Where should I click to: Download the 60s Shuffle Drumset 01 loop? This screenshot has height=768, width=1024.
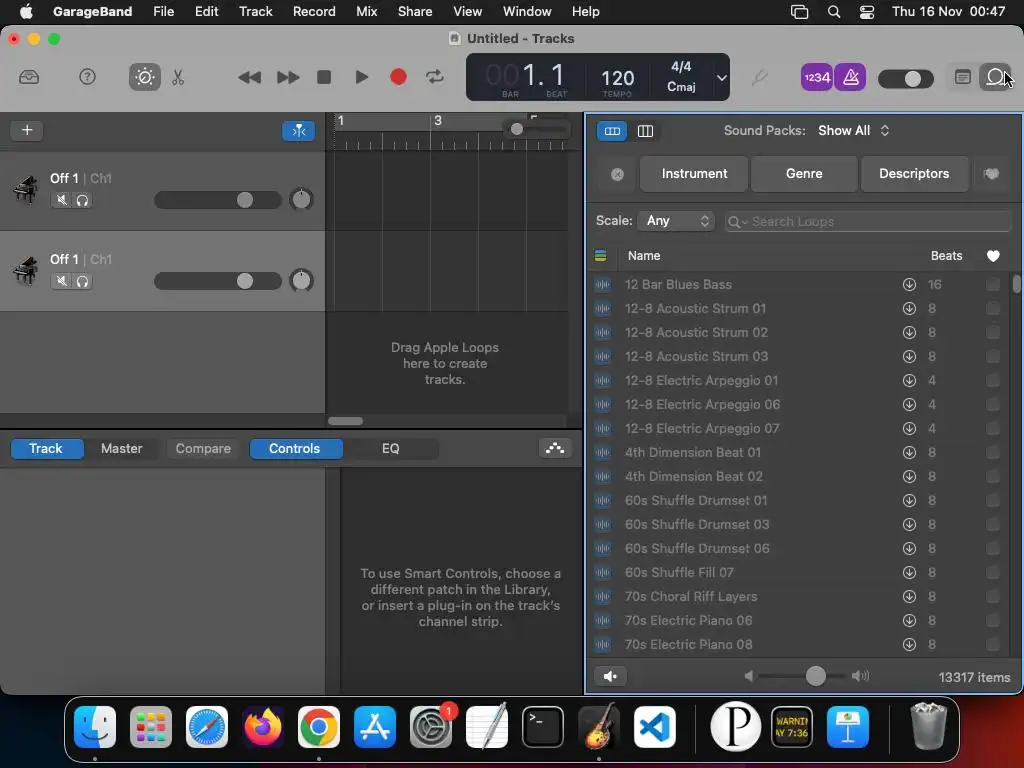[x=909, y=500]
